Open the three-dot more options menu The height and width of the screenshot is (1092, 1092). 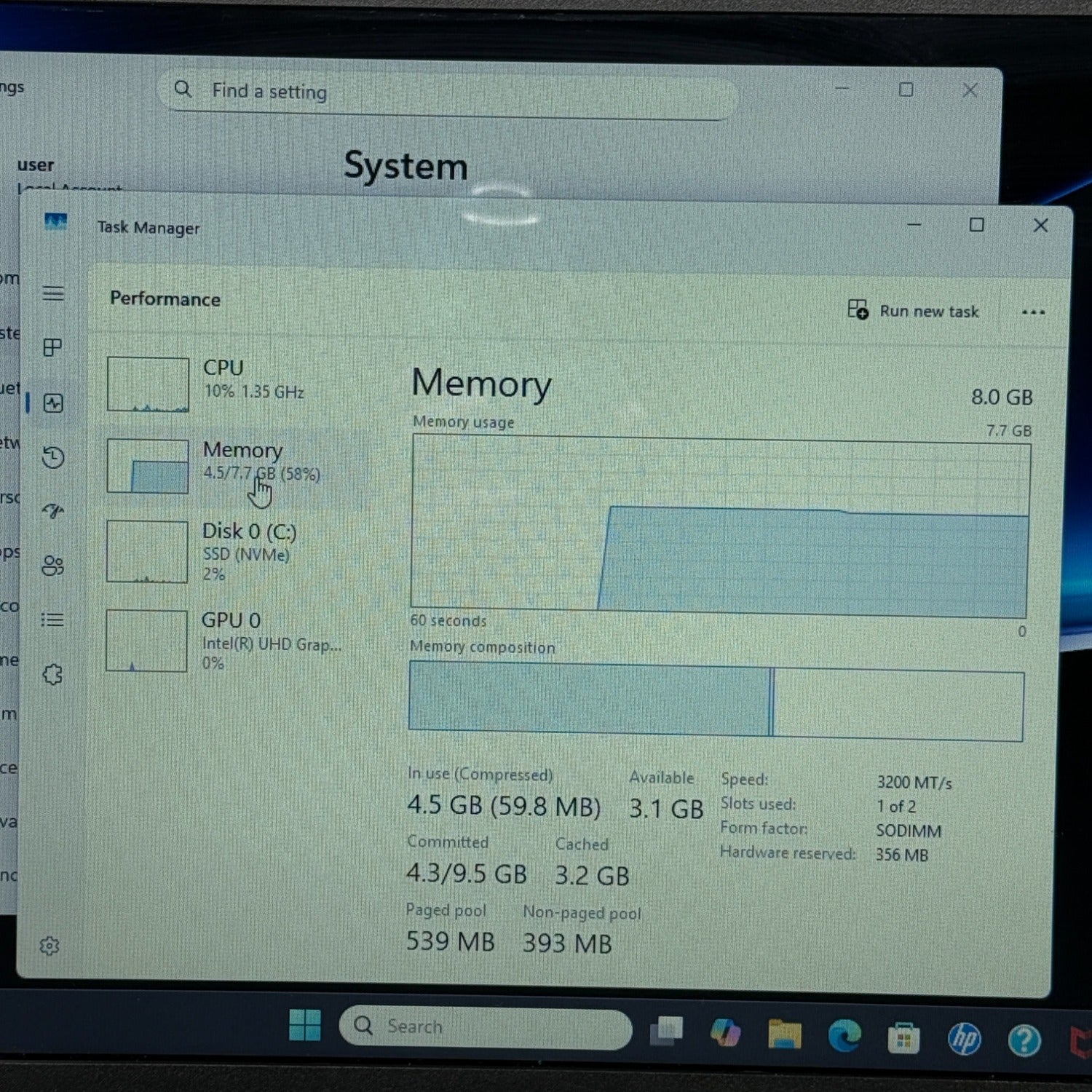pyautogui.click(x=1033, y=312)
